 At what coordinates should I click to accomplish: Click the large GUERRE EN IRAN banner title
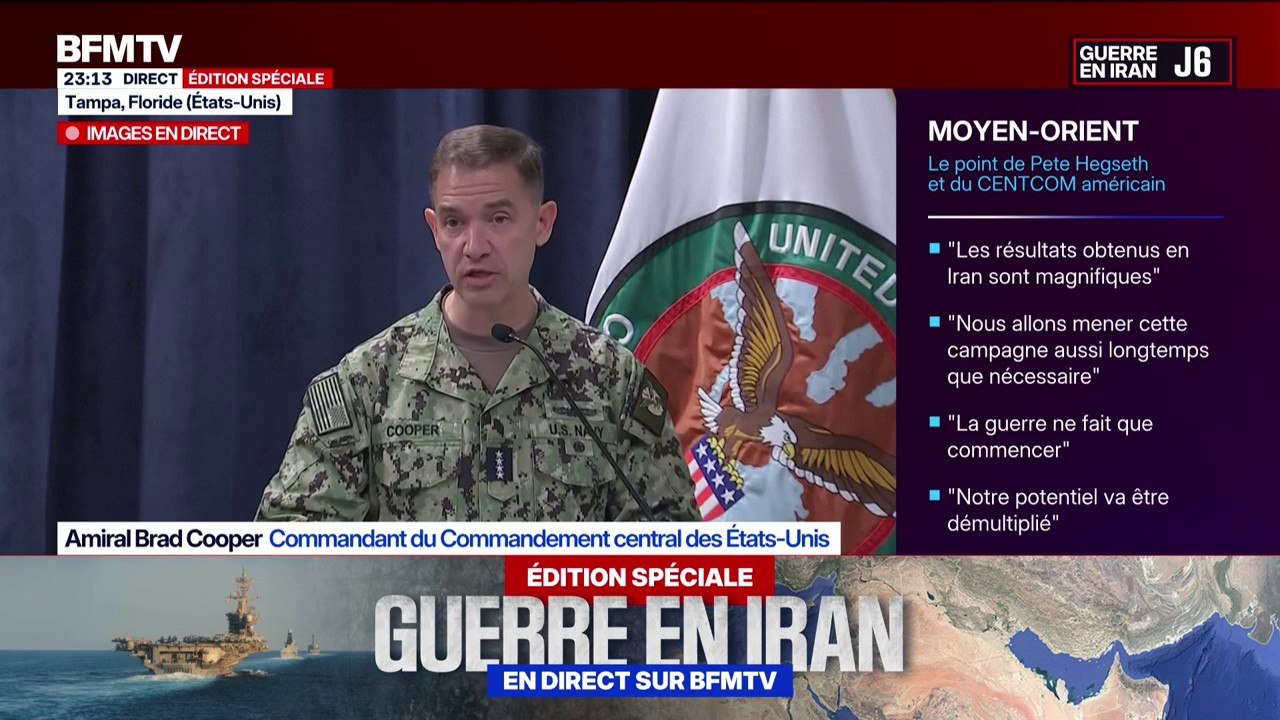[640, 633]
